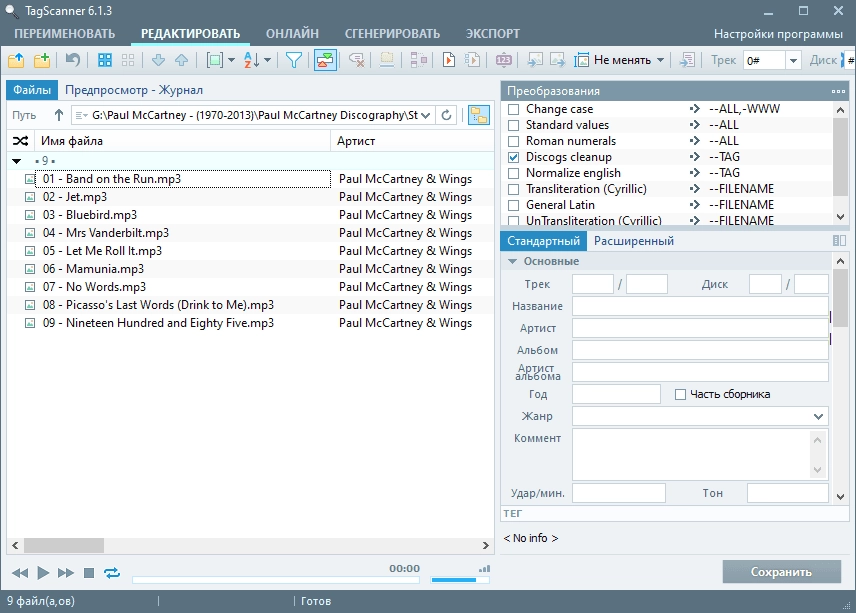Move selected file down with the arrow icon
The image size is (856, 613).
pos(158,60)
